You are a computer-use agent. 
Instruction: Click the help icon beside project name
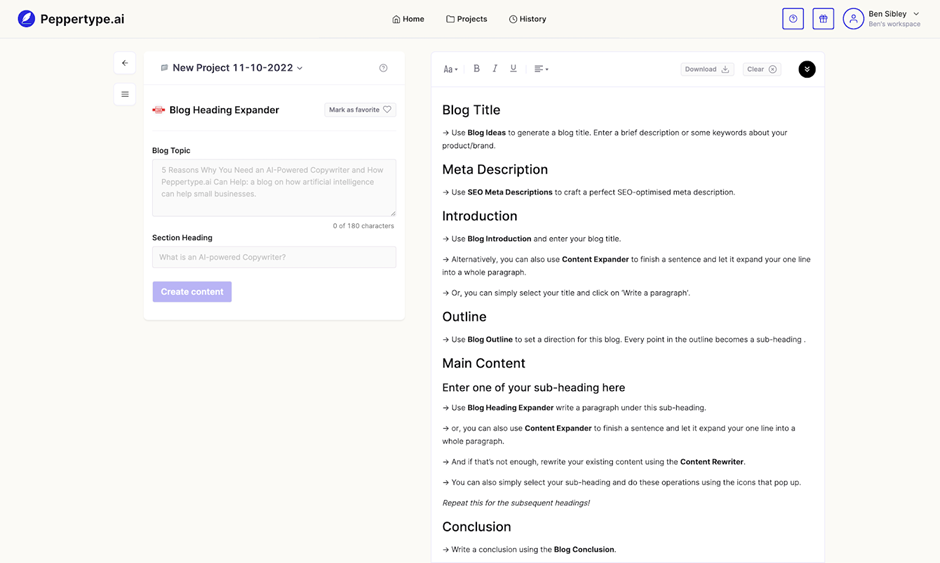(x=383, y=68)
